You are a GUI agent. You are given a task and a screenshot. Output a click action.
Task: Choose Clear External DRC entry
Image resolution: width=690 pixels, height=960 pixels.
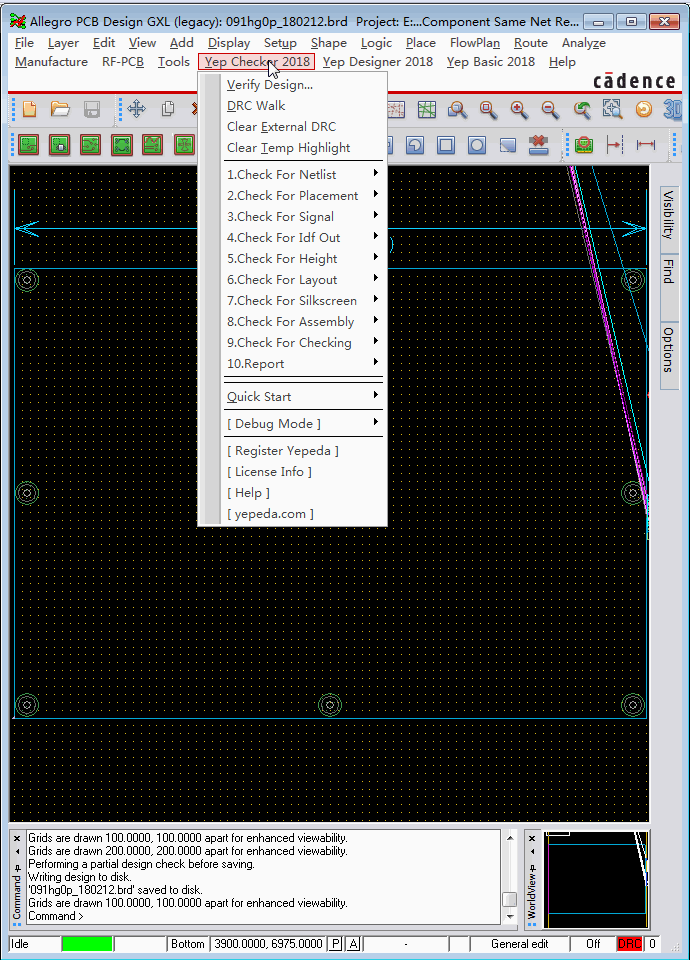(x=303, y=127)
